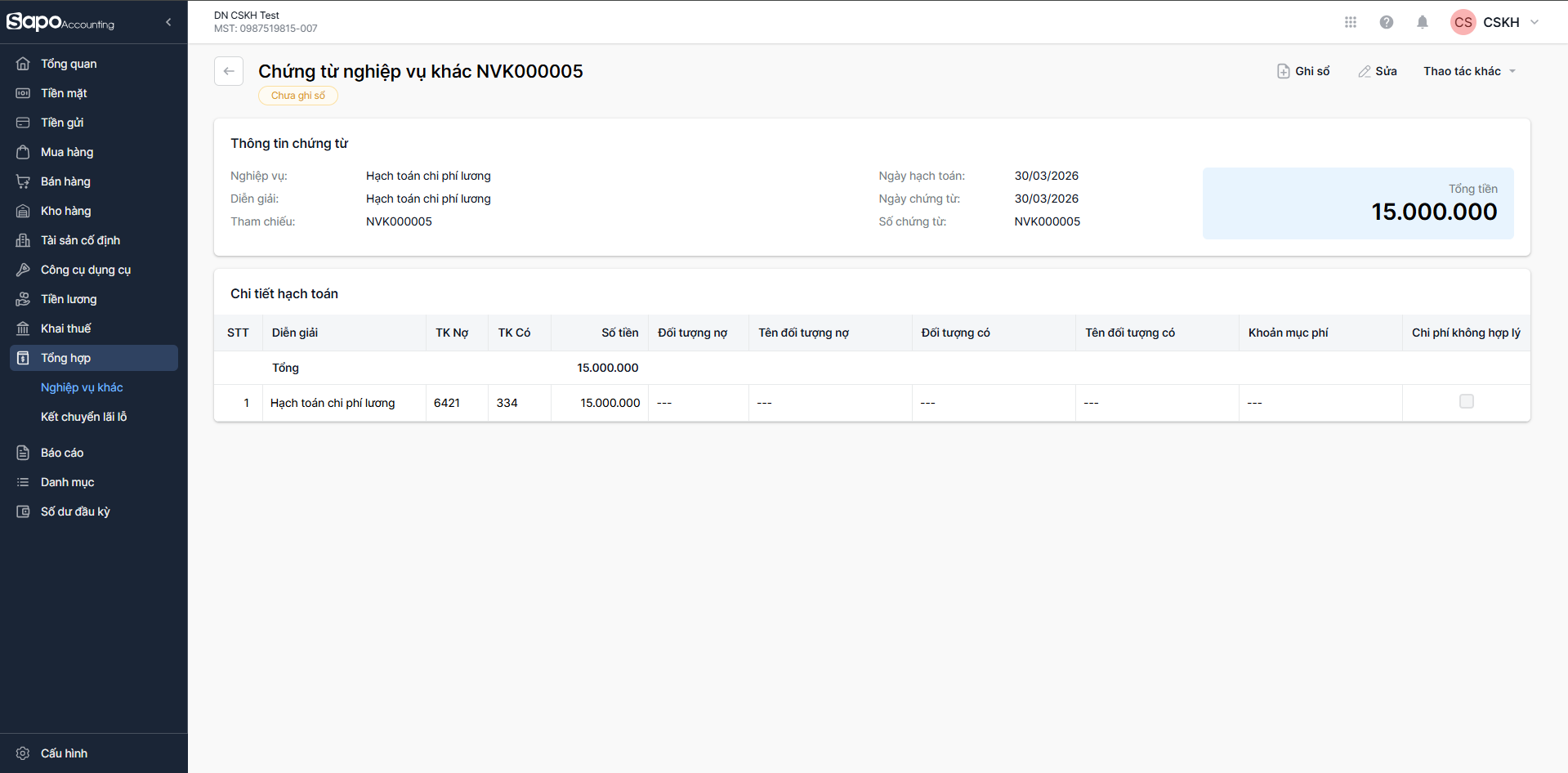This screenshot has height=773, width=1568.
Task: Toggle Chi phí không hợp lý checkbox
Action: pos(1467,401)
